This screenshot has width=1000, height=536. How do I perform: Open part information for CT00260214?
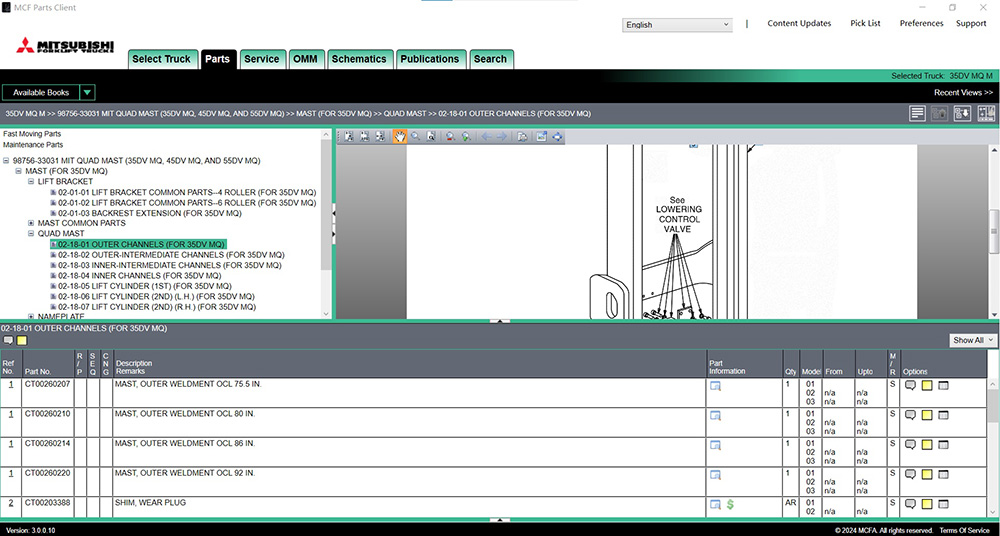716,445
